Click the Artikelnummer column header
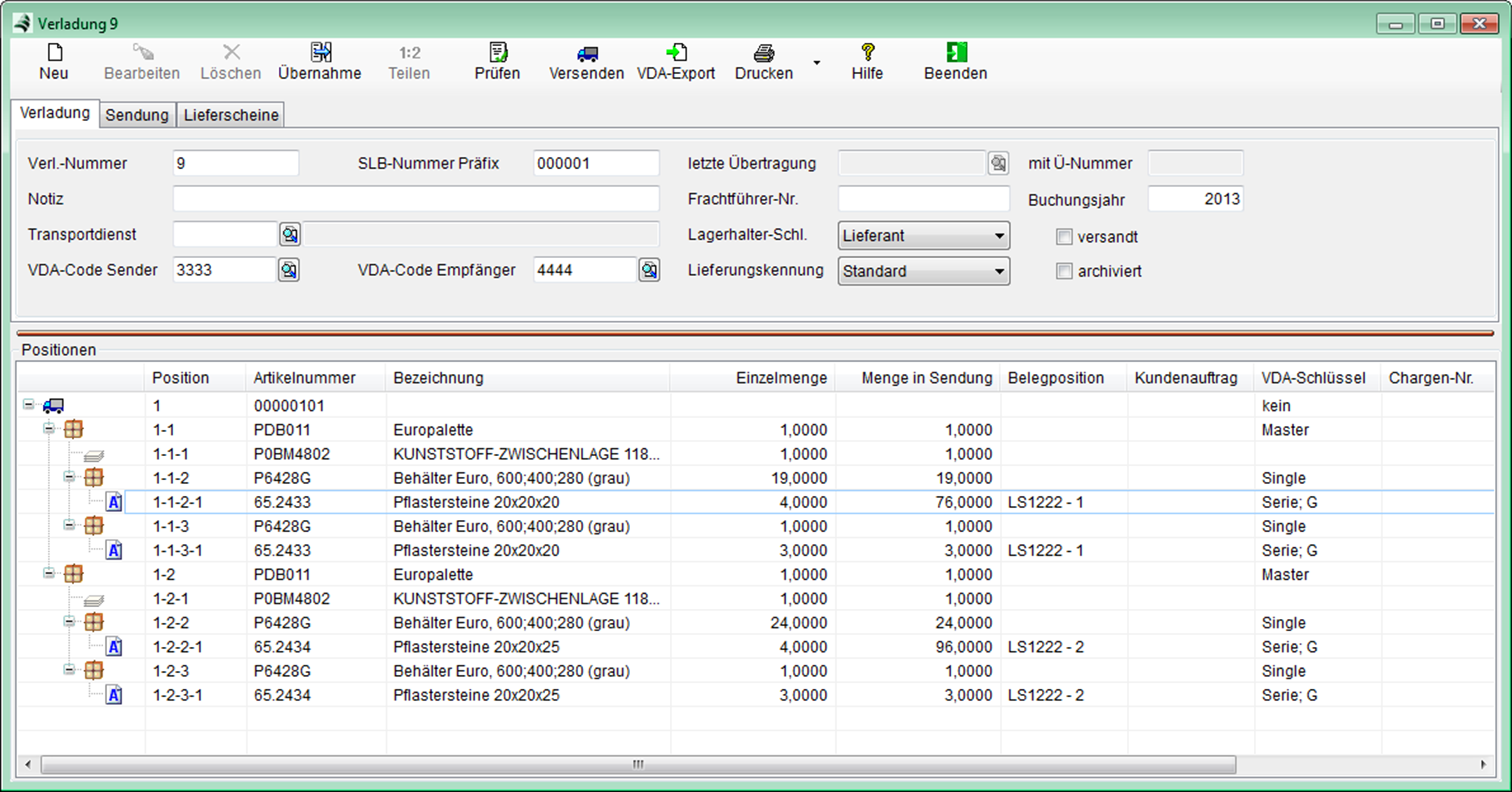 pos(304,378)
